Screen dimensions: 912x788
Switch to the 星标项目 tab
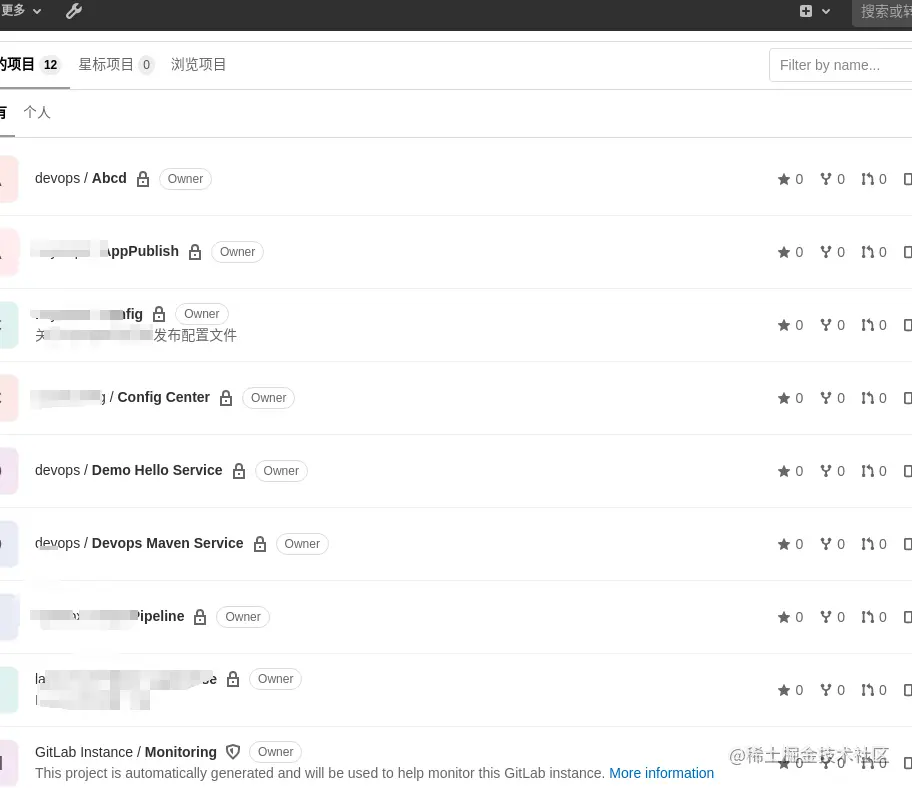click(x=116, y=65)
